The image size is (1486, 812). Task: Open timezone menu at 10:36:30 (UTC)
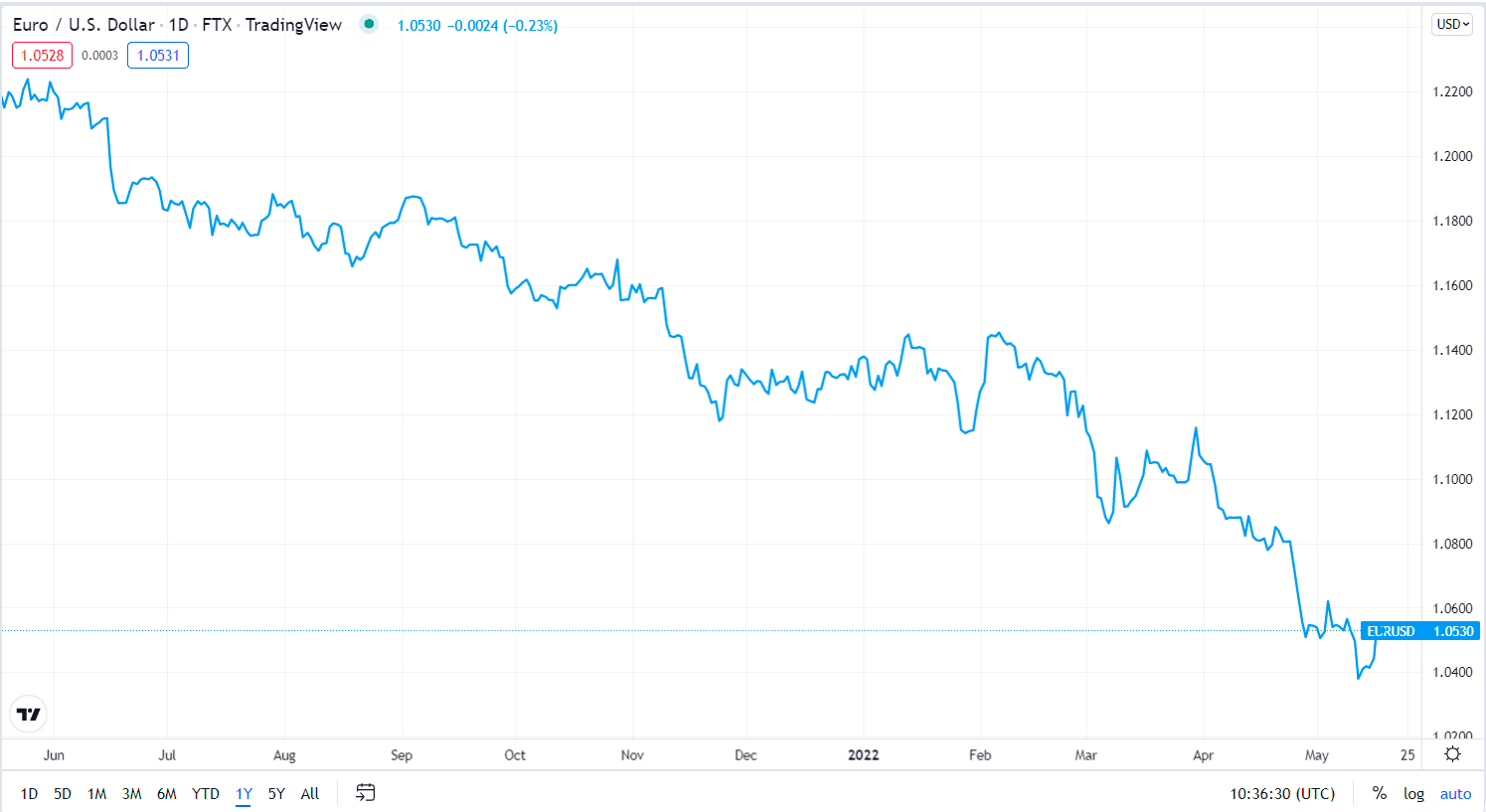1282,793
